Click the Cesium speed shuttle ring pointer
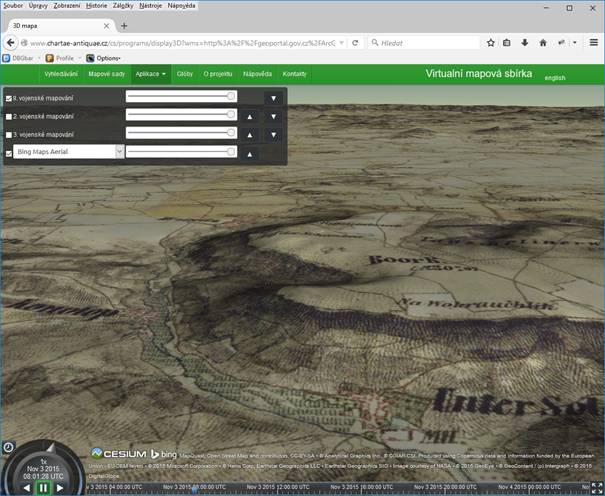This screenshot has height=496, width=605. [51, 447]
